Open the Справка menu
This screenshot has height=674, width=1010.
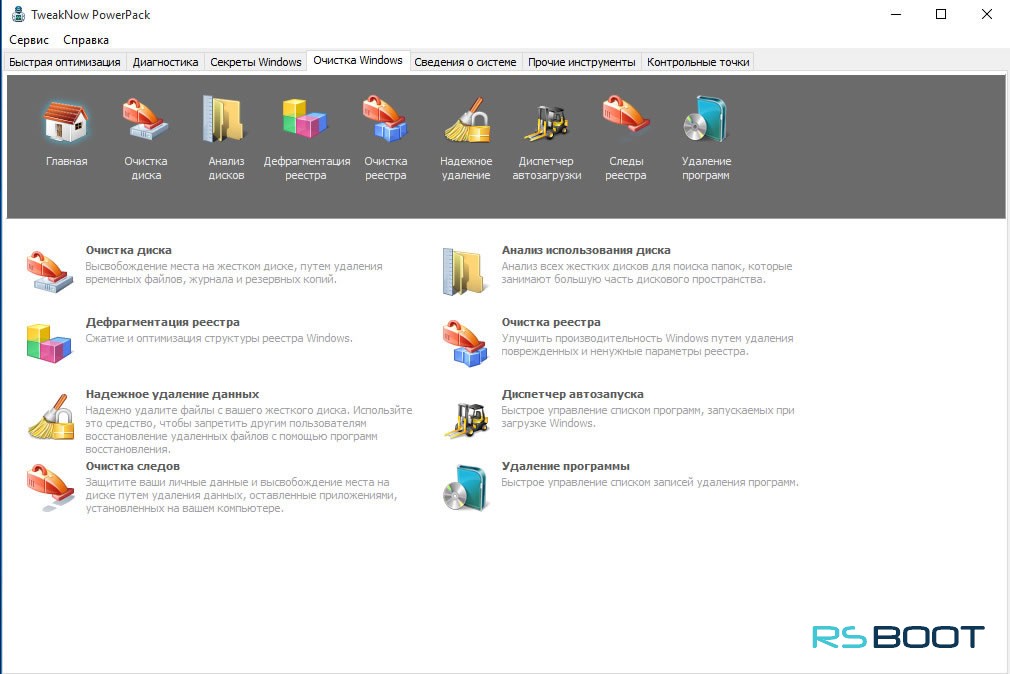click(x=86, y=40)
